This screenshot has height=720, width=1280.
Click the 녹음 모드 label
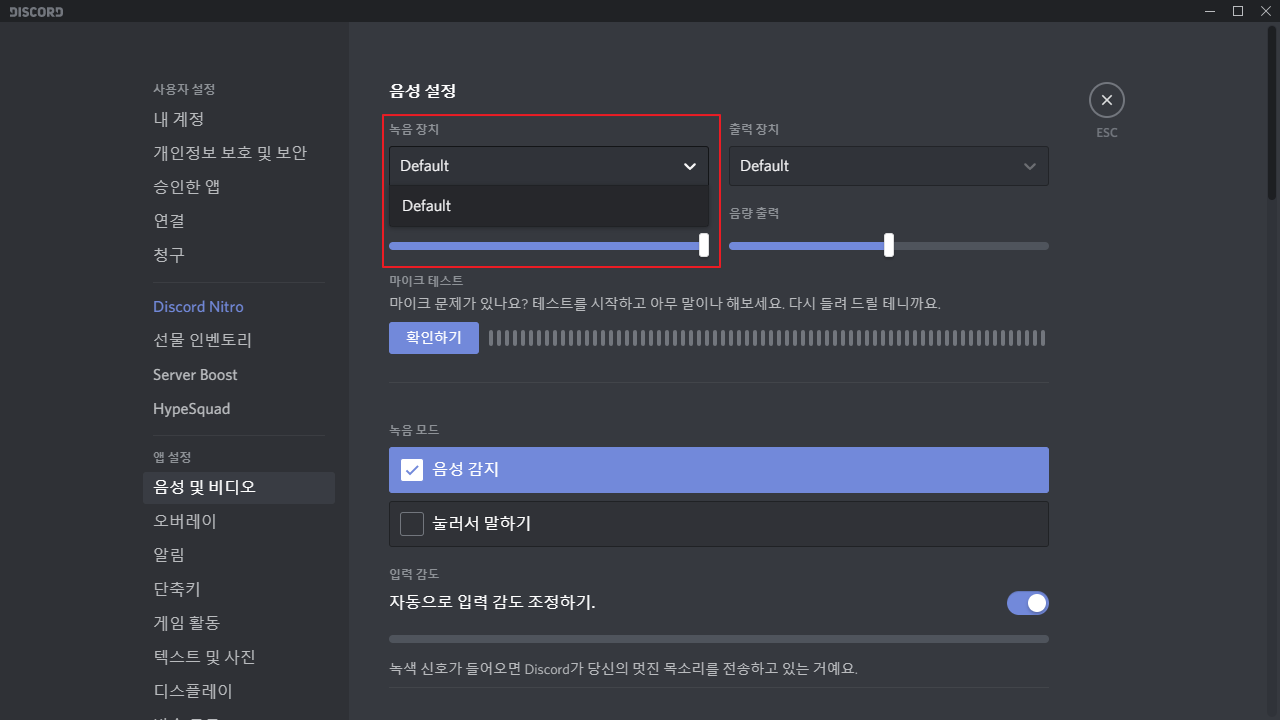pyautogui.click(x=414, y=430)
